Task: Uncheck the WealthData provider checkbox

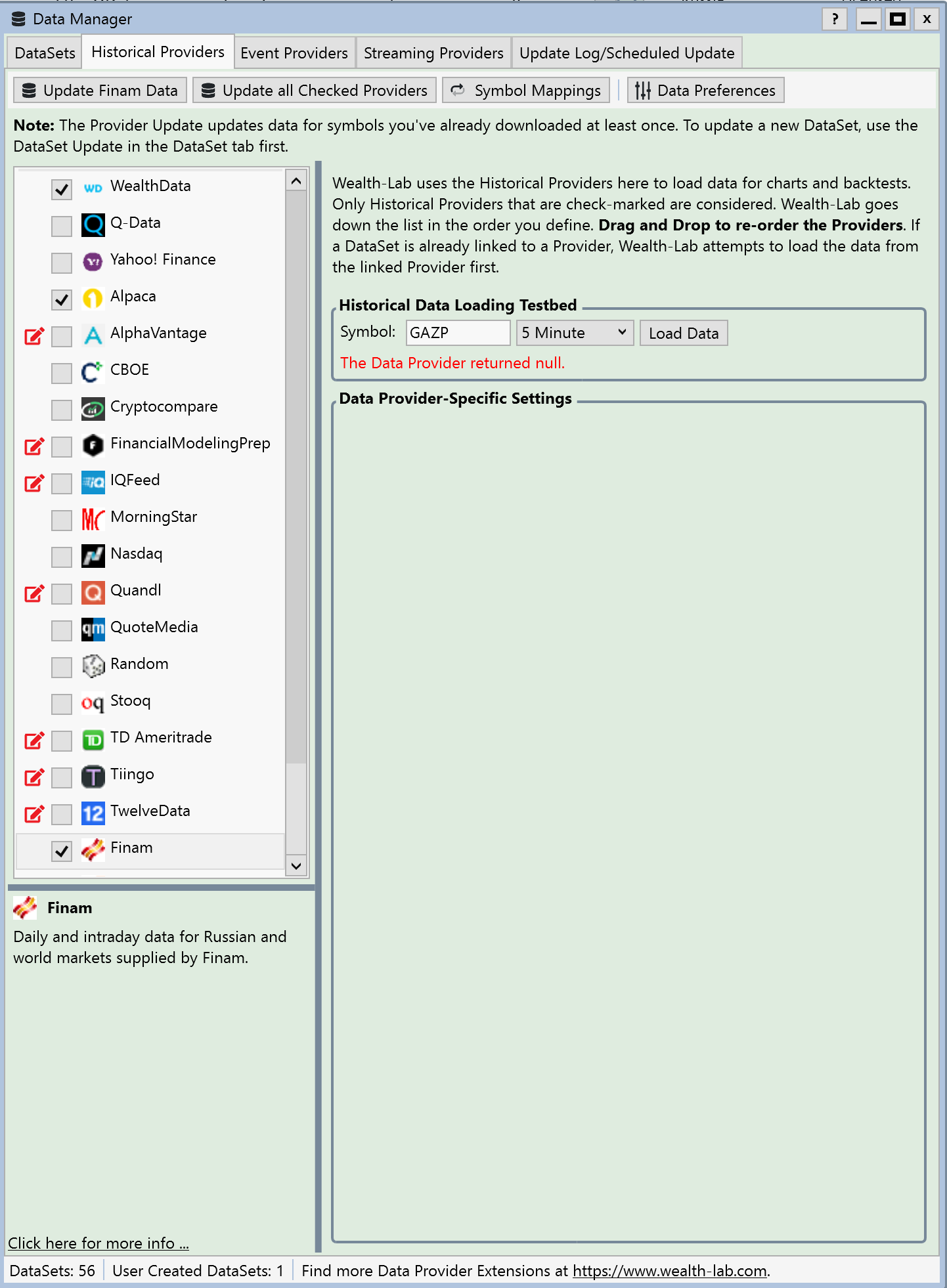Action: click(62, 189)
